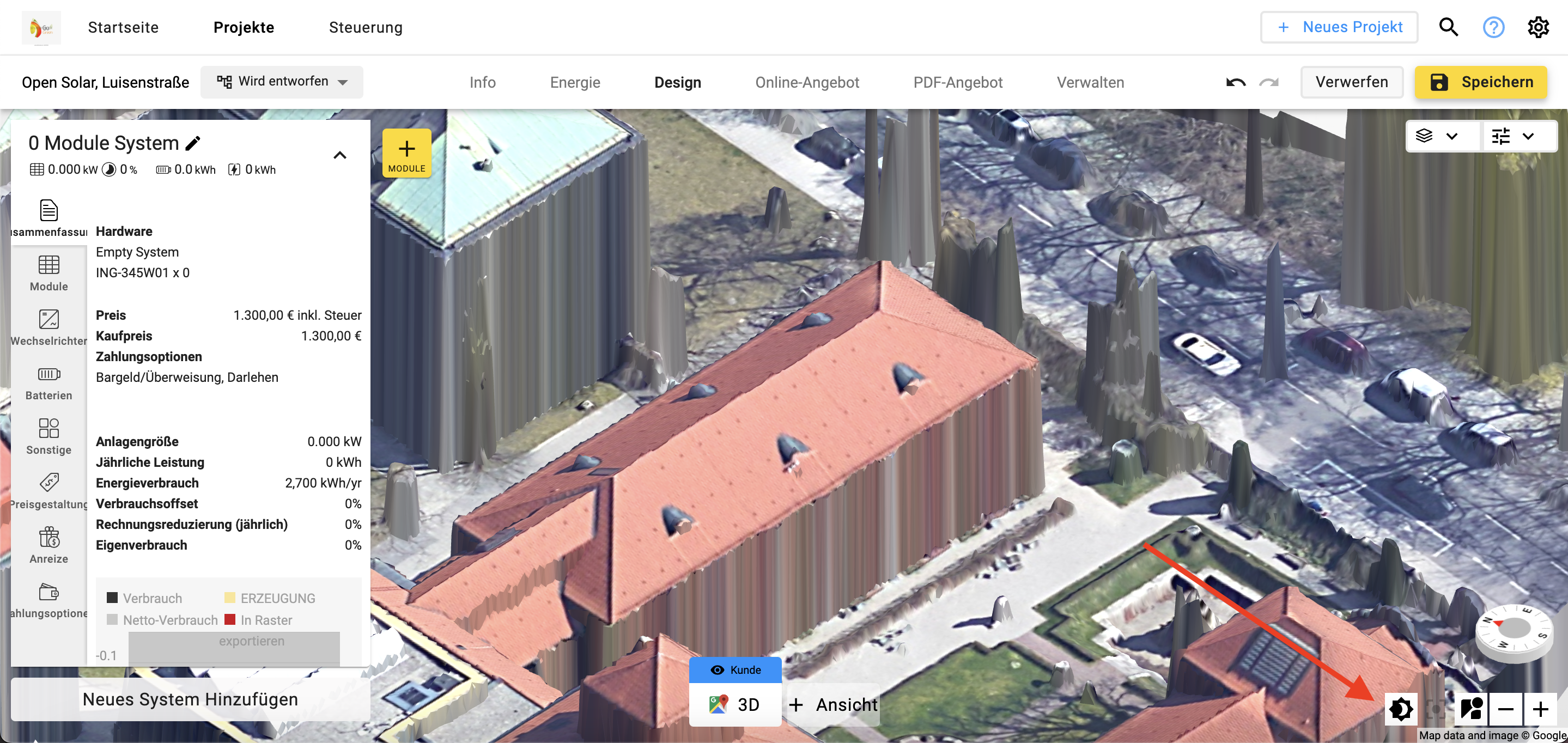Toggle Verbrauch legend entry
The image size is (1568, 743).
145,598
